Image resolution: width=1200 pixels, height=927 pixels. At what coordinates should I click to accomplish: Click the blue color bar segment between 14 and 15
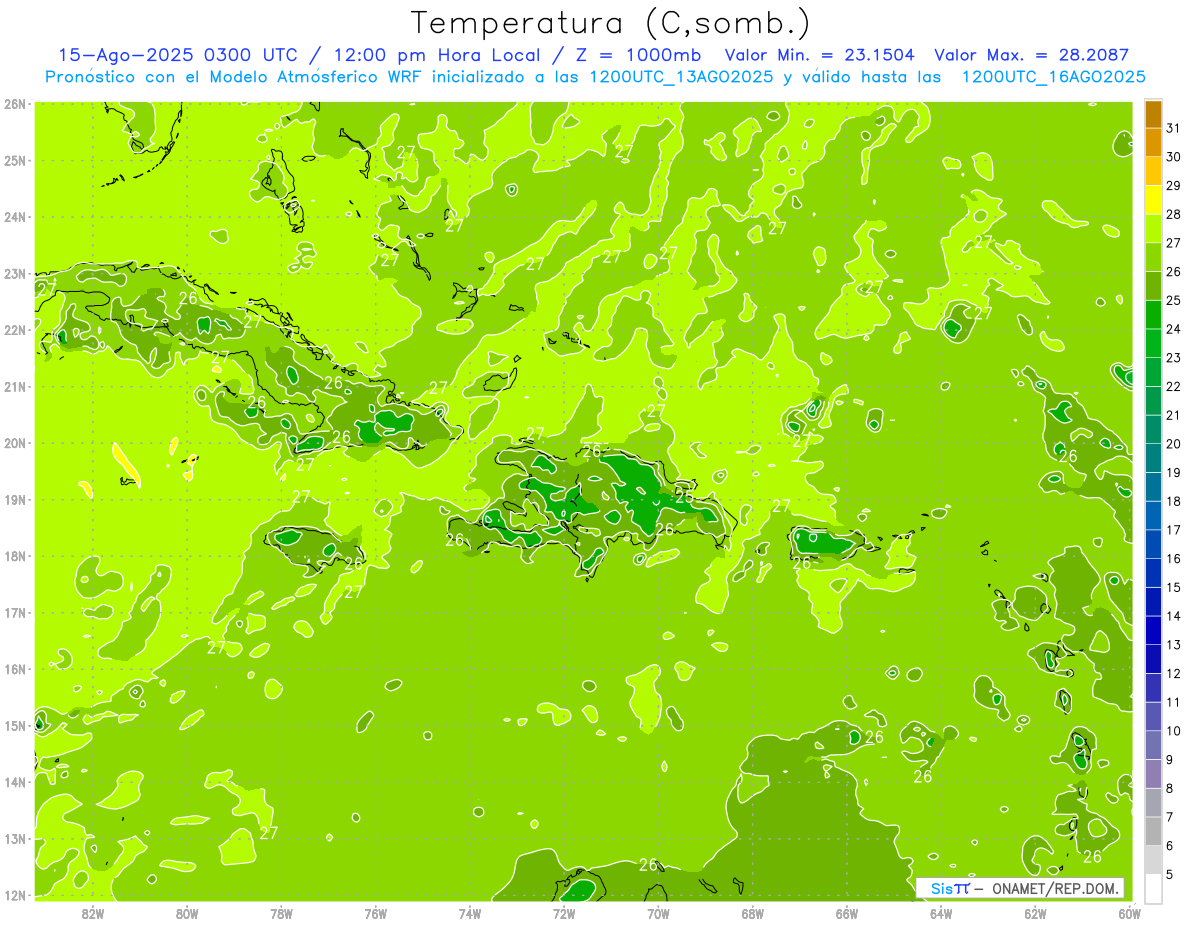point(1153,602)
